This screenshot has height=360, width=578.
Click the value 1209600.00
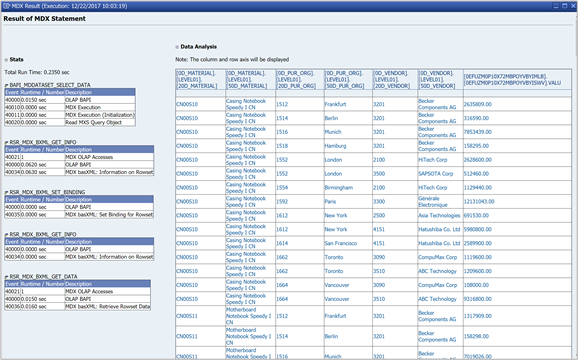pos(478,271)
